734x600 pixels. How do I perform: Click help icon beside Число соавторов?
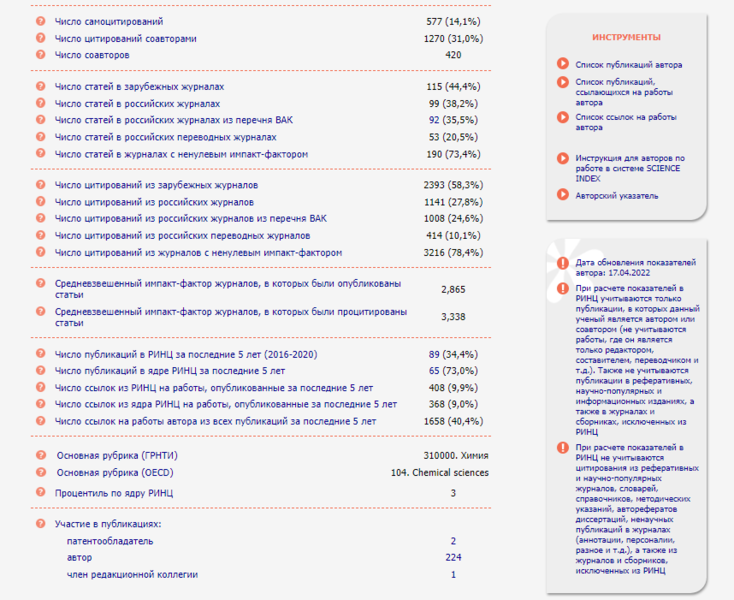[x=40, y=55]
